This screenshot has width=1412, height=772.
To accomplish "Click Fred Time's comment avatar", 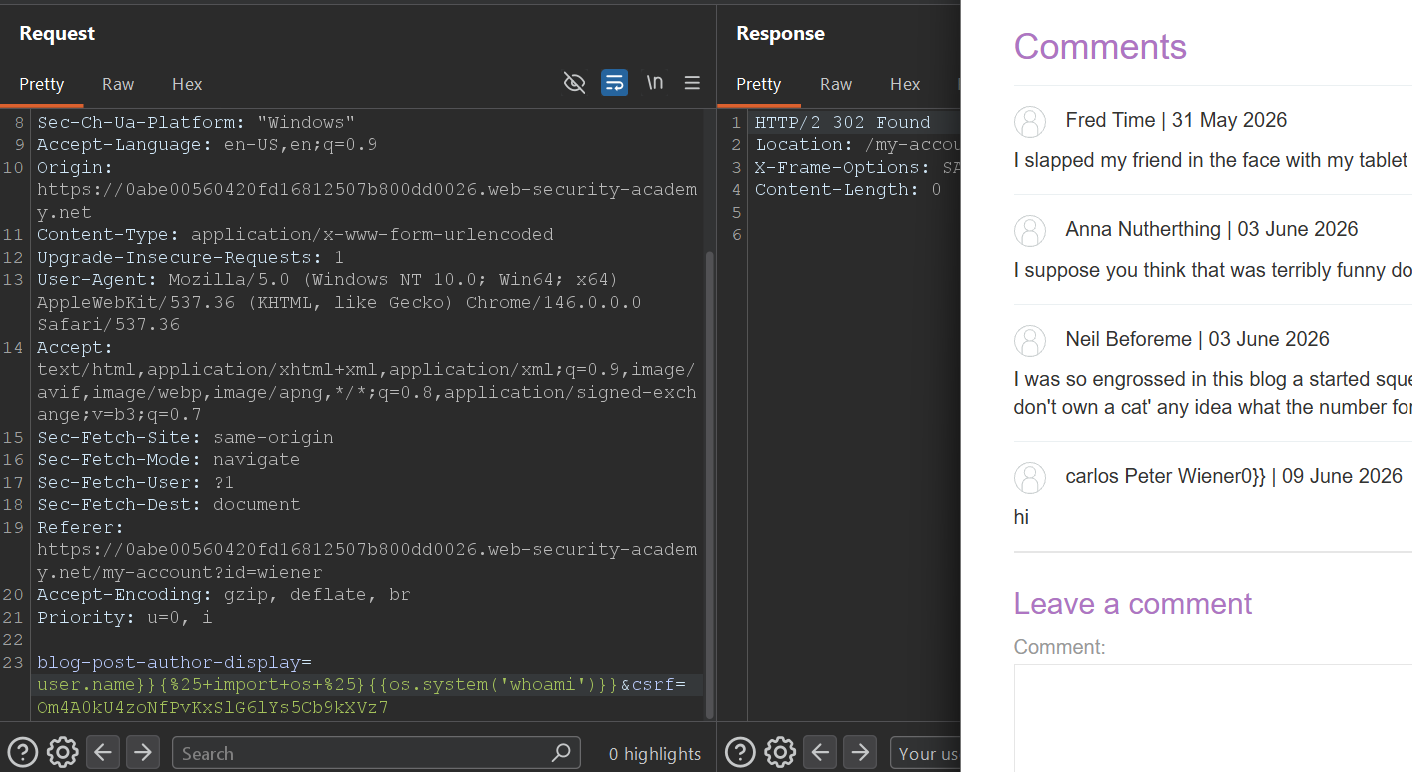I will tap(1030, 121).
